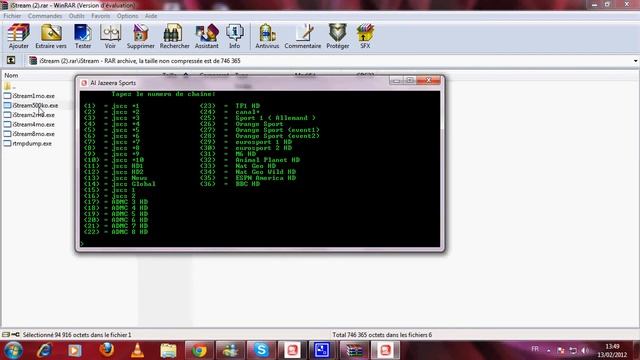Viewport: 640px width, 360px height.
Task: Click the clock showing 13:49
Action: click(612, 346)
